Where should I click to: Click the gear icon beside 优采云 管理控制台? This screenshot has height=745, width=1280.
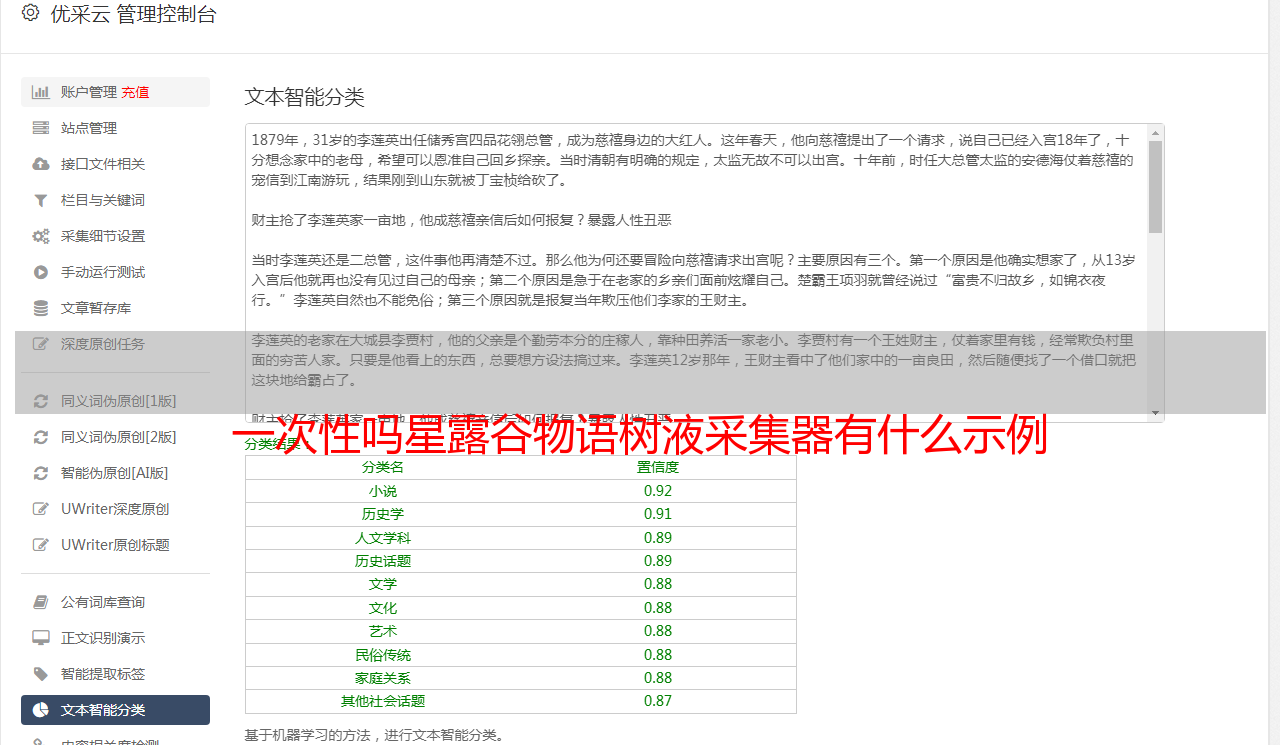(30, 13)
